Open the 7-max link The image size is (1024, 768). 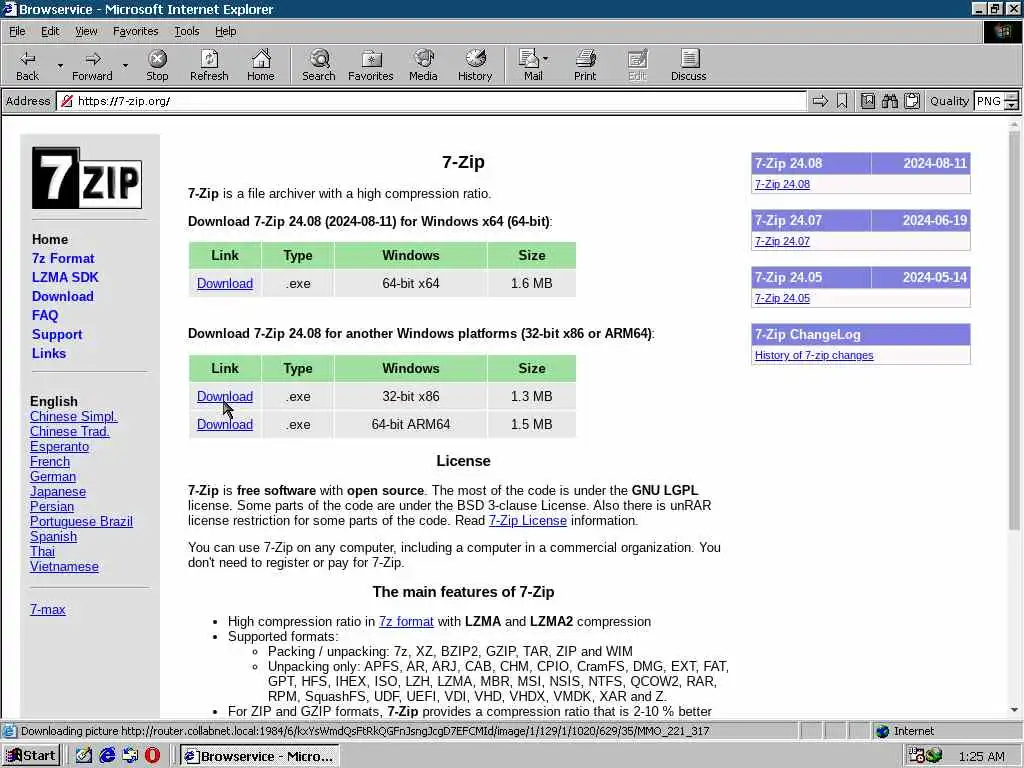point(48,609)
